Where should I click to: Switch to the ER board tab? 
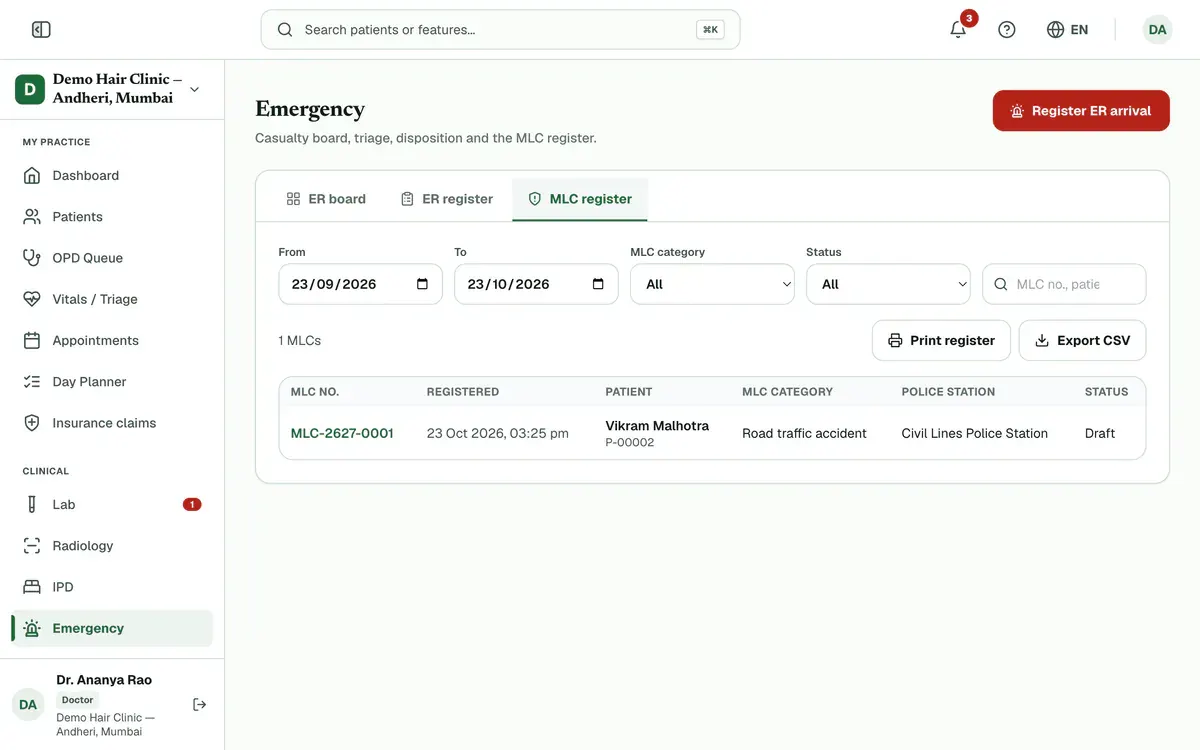tap(326, 199)
